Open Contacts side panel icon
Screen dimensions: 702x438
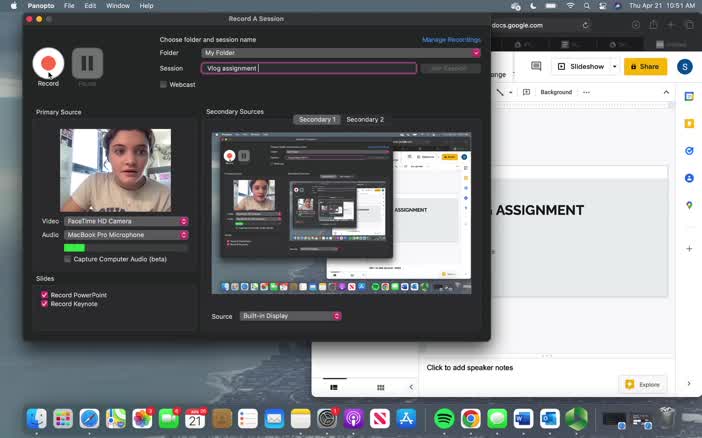[689, 178]
